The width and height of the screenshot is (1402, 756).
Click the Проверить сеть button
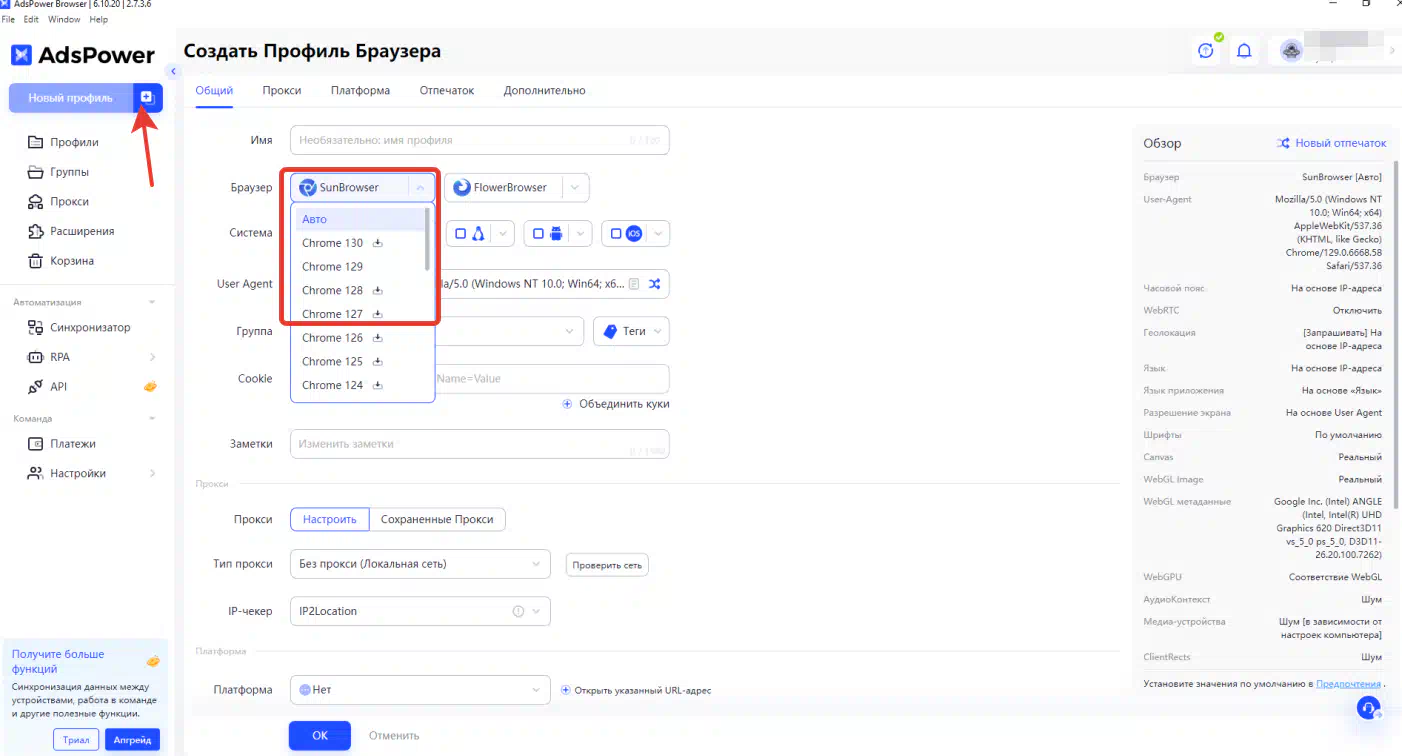pyautogui.click(x=607, y=565)
